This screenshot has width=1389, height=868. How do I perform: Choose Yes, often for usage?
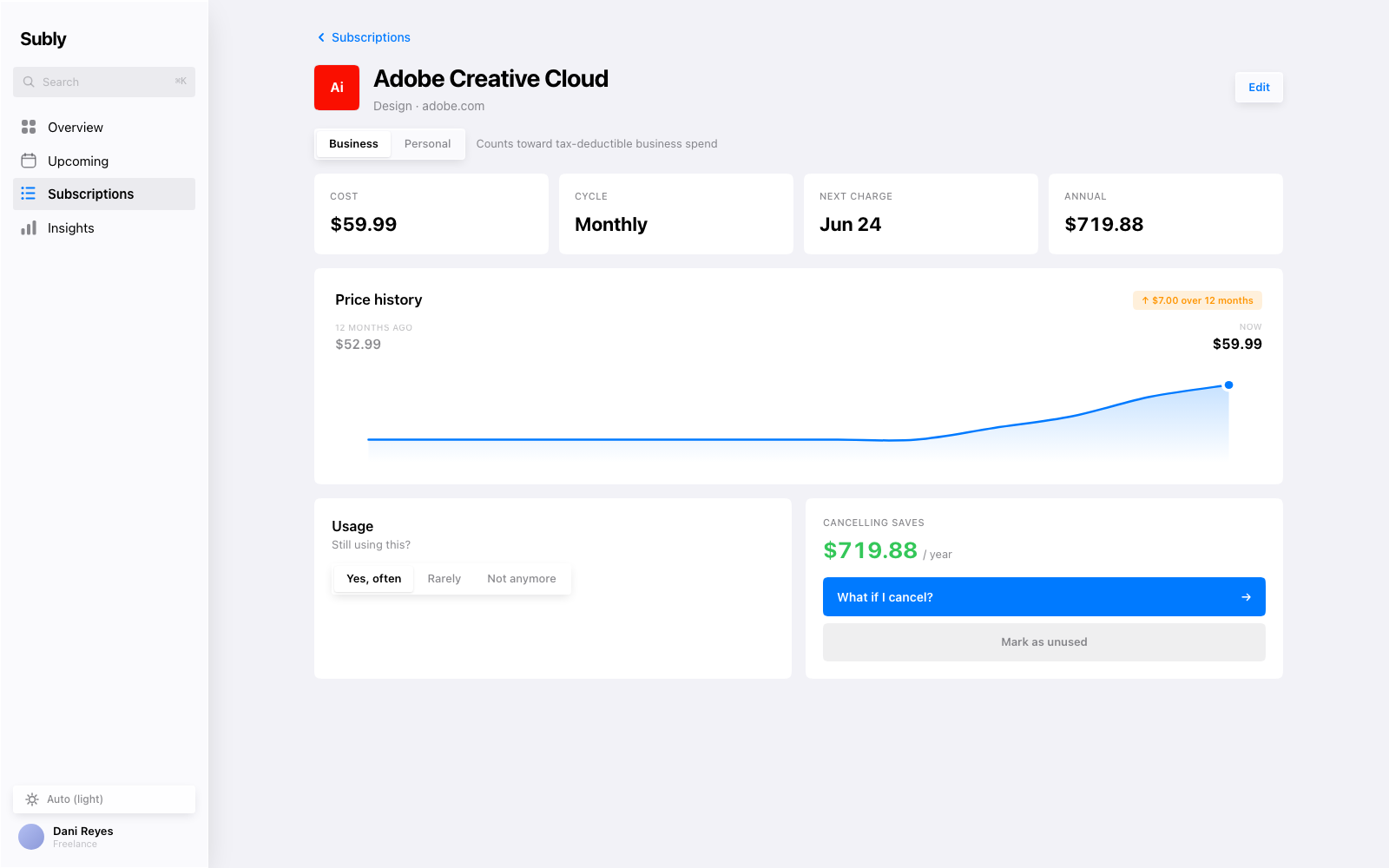tap(374, 579)
